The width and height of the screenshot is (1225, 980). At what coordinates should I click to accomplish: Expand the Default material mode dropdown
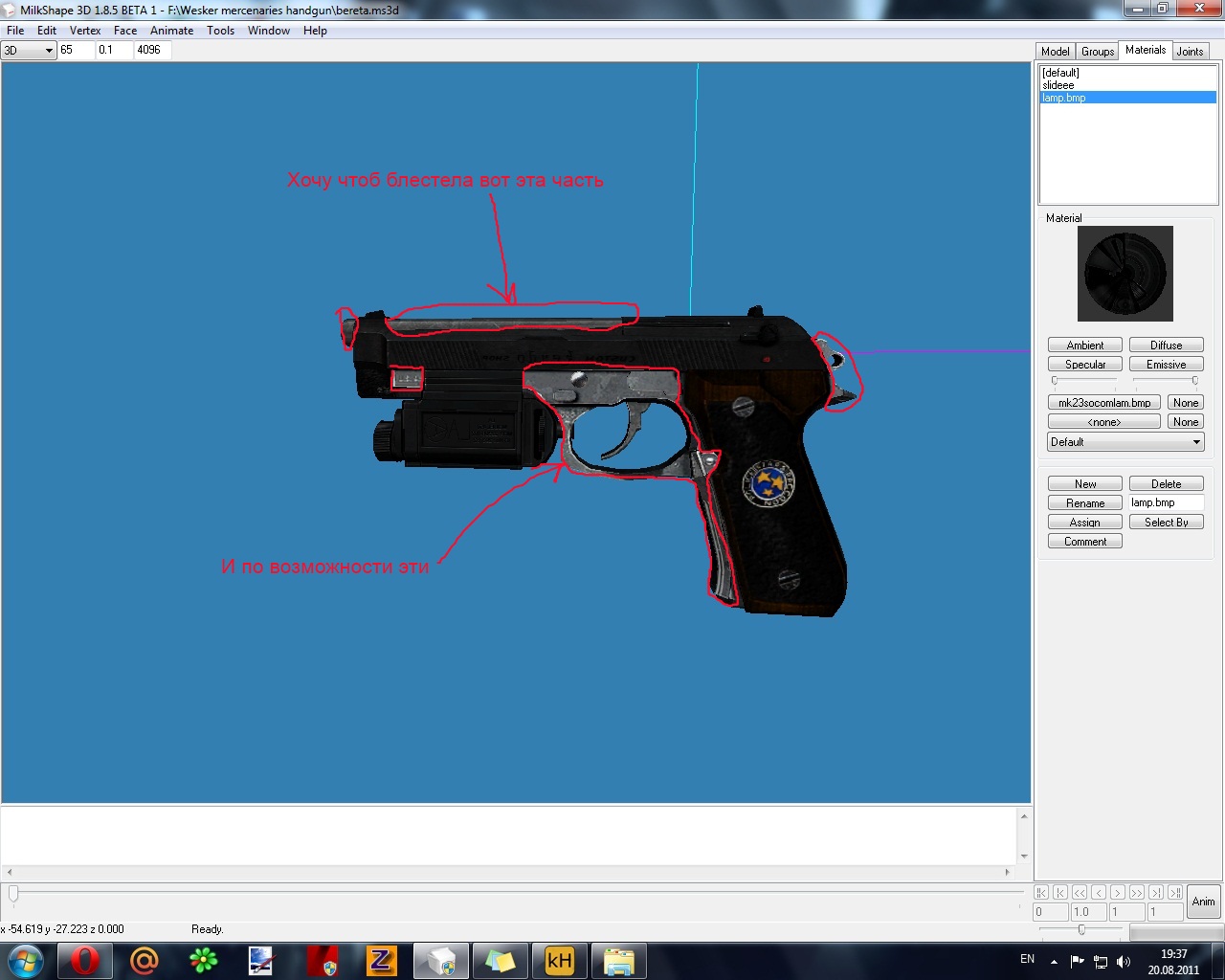click(x=1125, y=442)
